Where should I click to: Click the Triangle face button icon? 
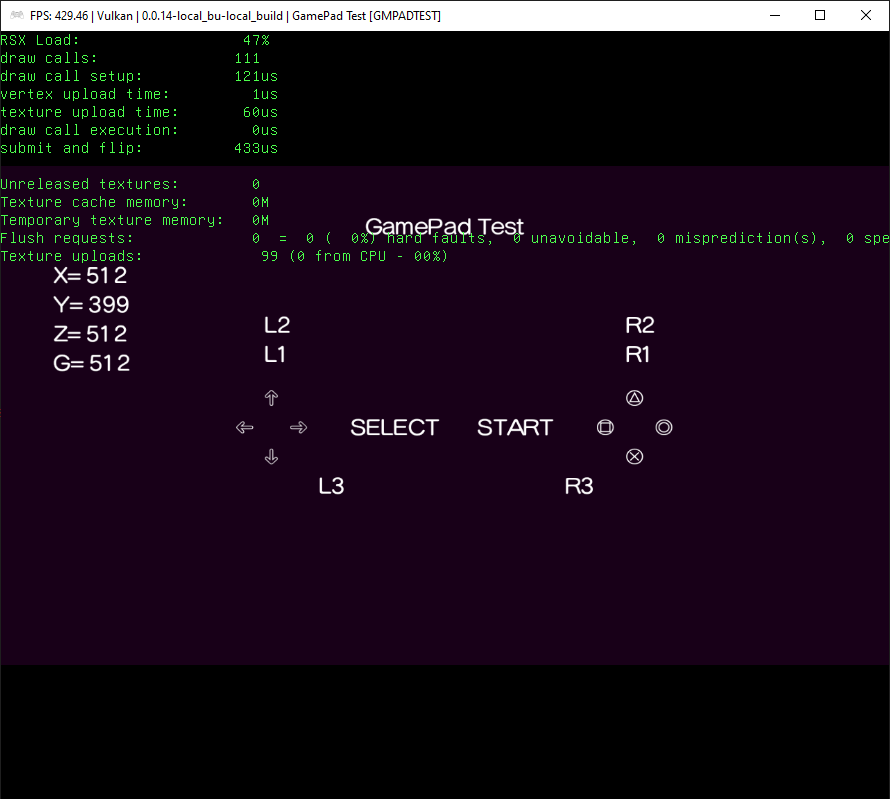click(x=634, y=397)
